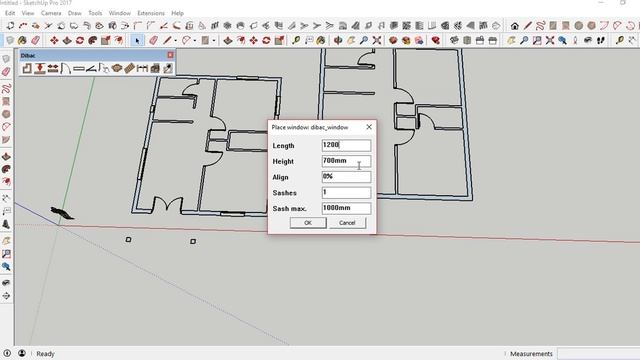
Task: Select the Dibac Wall tool icon
Action: point(27,68)
